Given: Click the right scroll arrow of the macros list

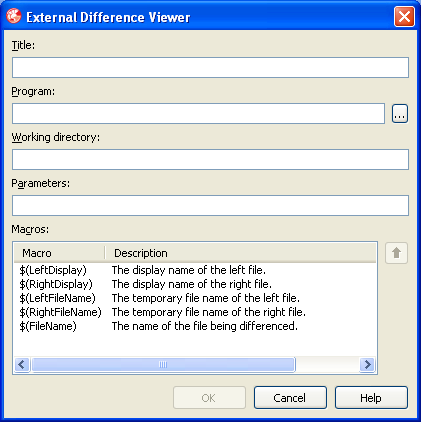Looking at the screenshot, I should click(367, 364).
